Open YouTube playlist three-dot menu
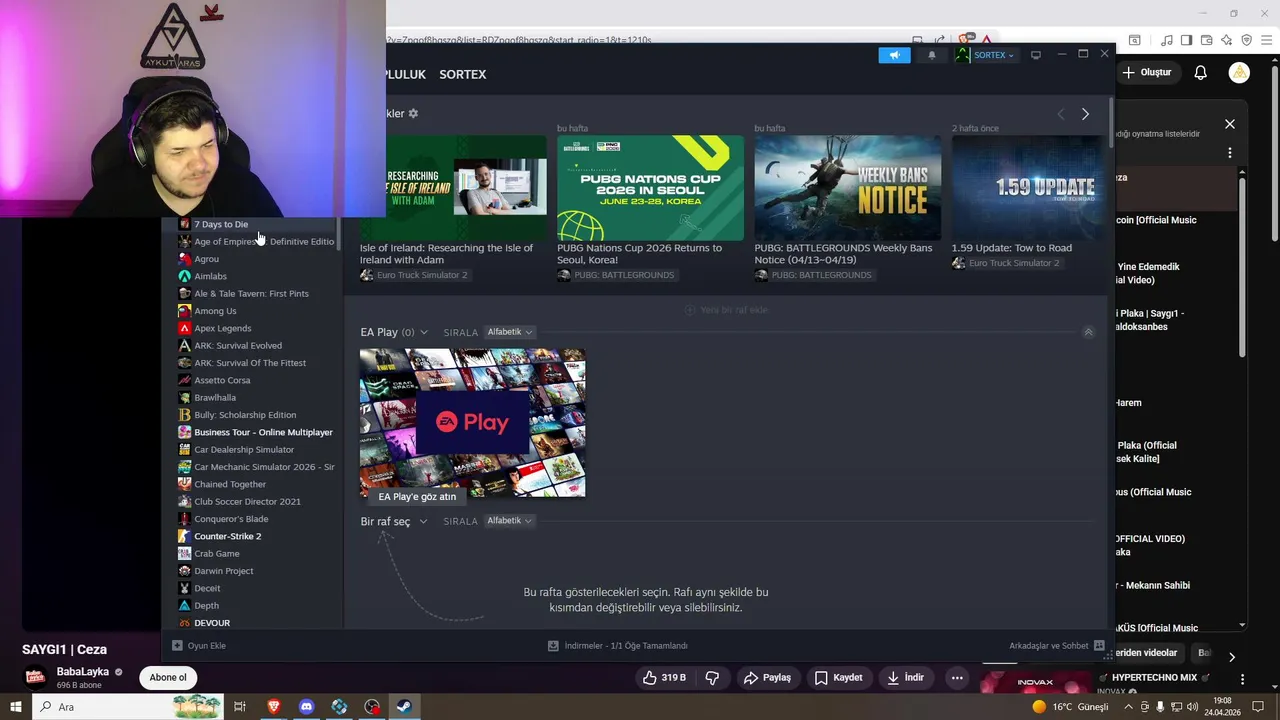 (1230, 153)
